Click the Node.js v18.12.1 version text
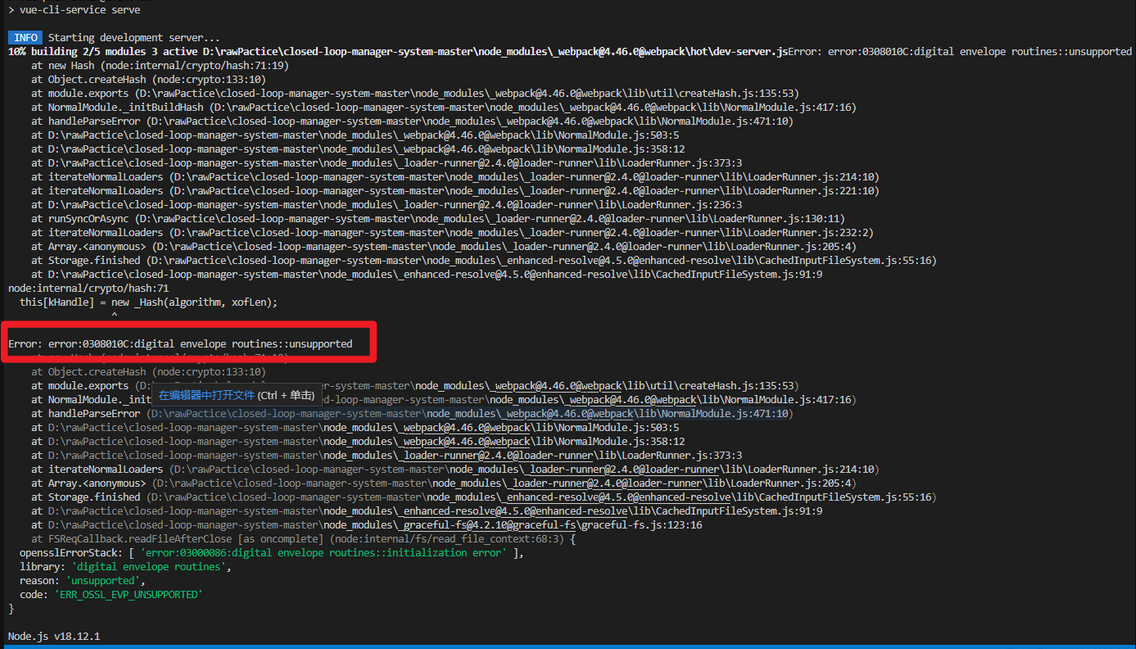The width and height of the screenshot is (1136, 649). coord(54,636)
